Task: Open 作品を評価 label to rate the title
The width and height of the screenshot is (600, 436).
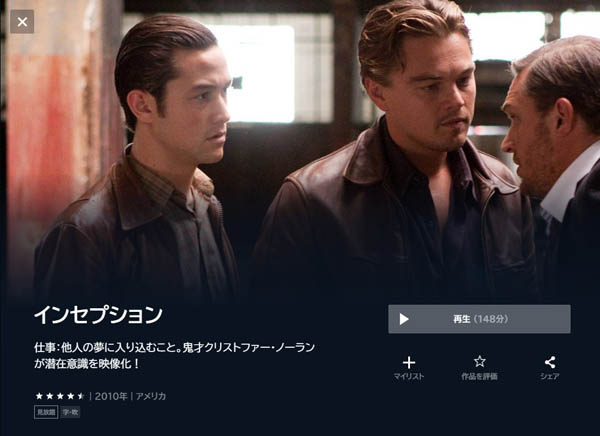Action: coord(479,376)
